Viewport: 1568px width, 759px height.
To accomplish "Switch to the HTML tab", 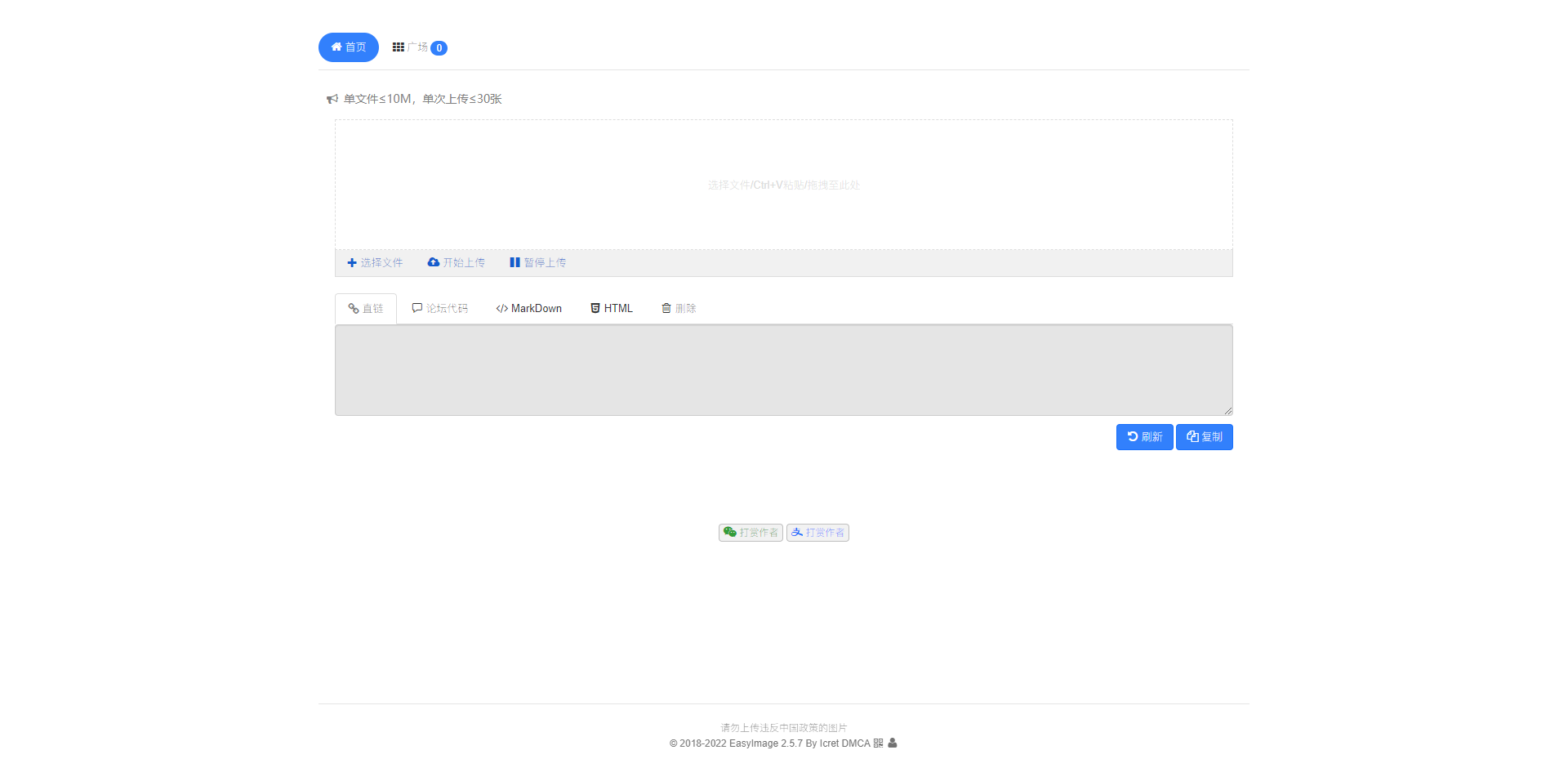I will (x=612, y=309).
